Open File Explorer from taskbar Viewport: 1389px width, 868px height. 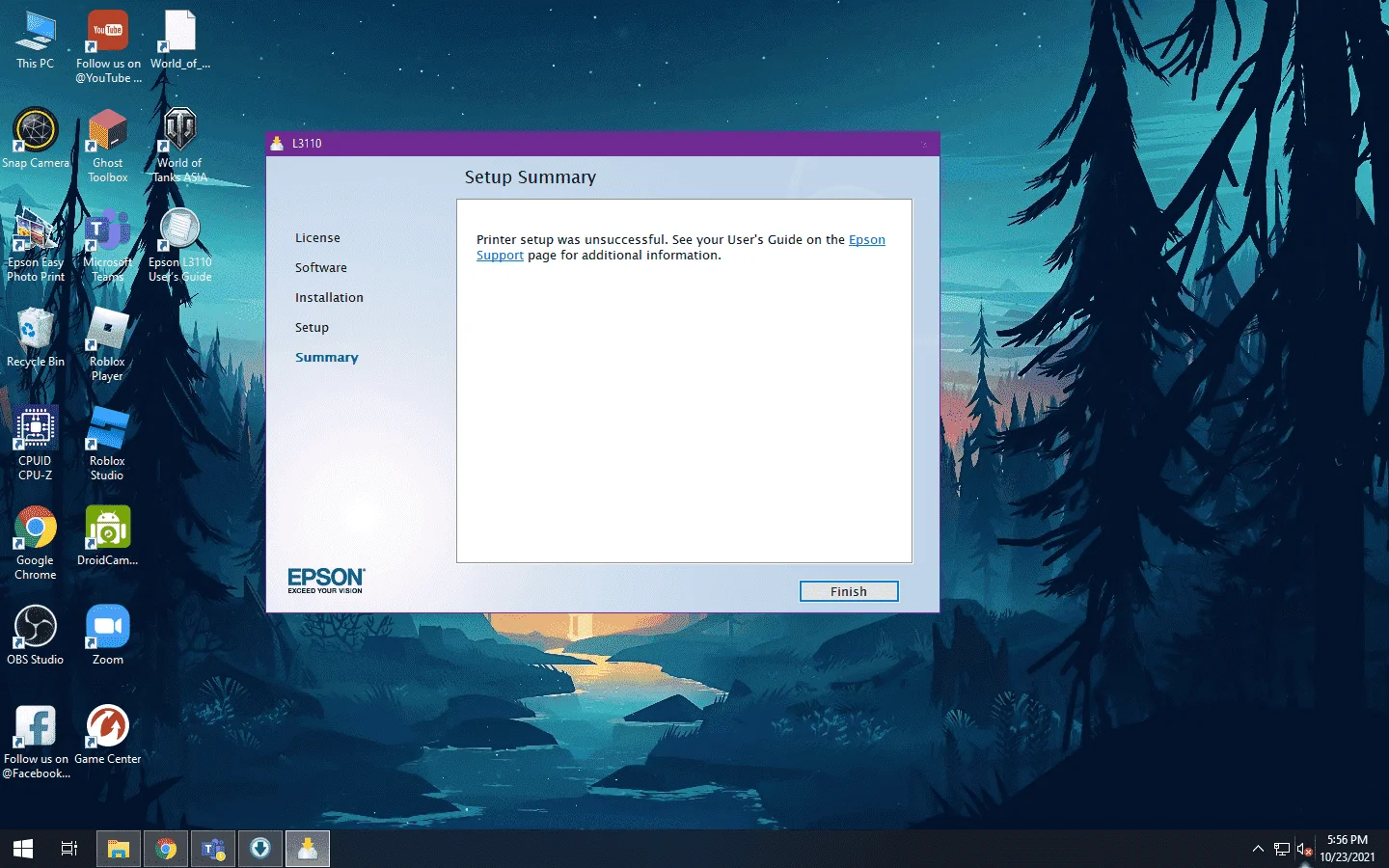[119, 849]
